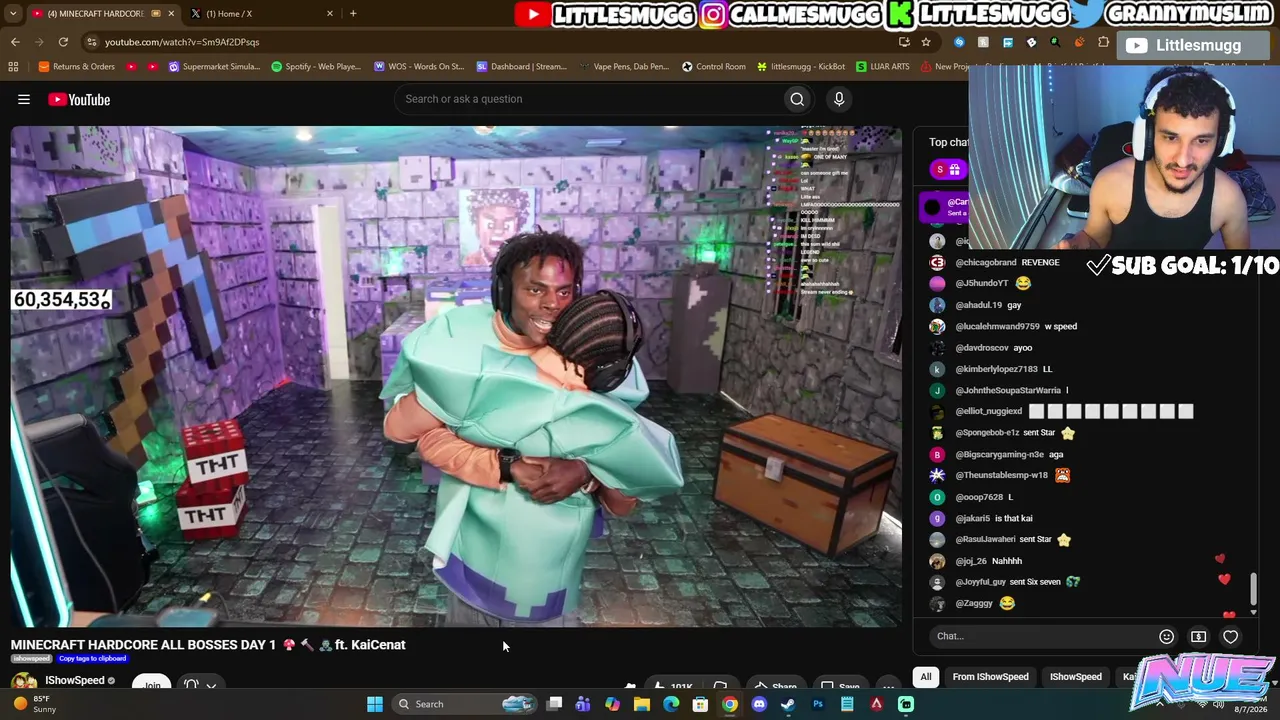Open the Spotify Web Player bookmark
The height and width of the screenshot is (720, 1280).
tap(316, 67)
